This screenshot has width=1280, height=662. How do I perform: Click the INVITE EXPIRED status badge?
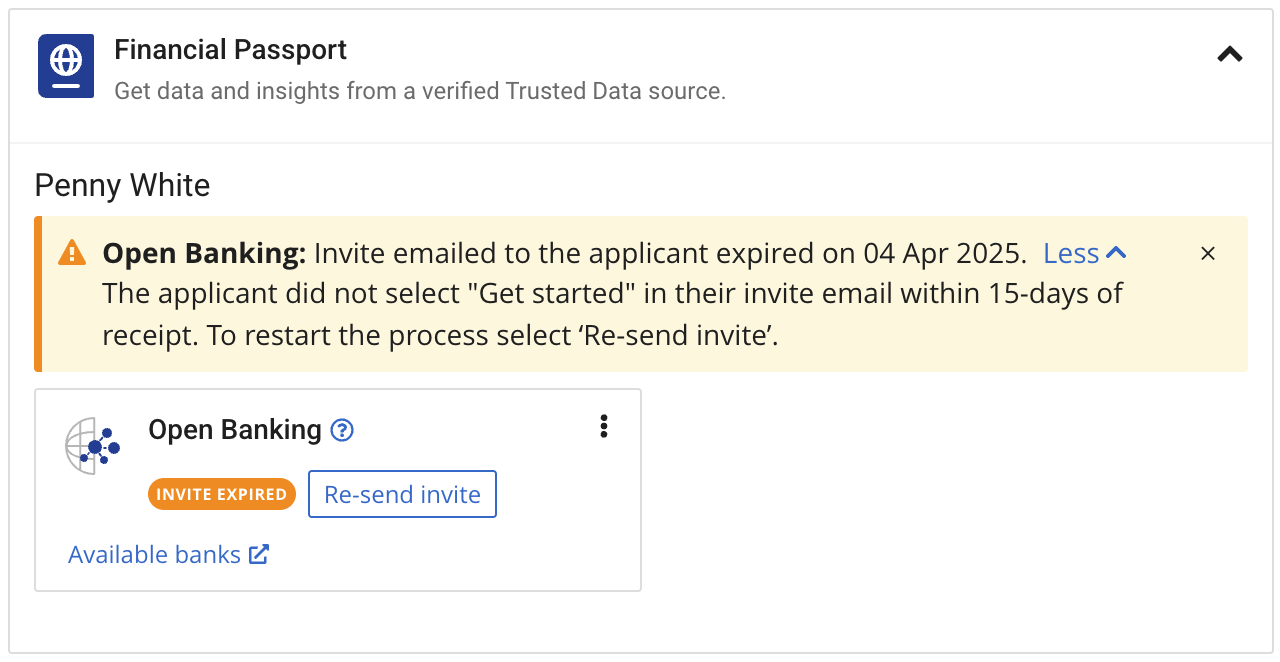pyautogui.click(x=222, y=494)
